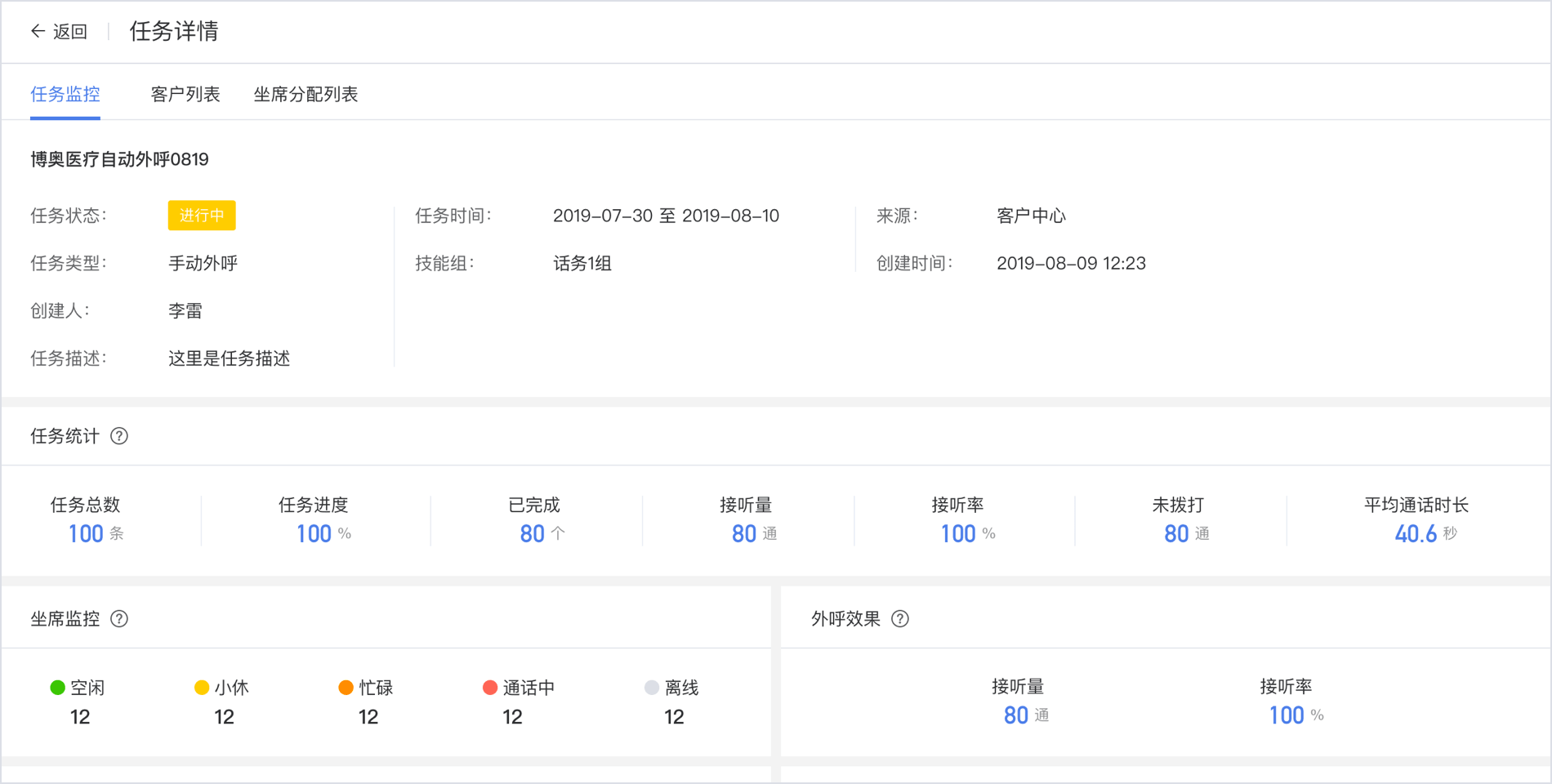Click the 进行中 status badge
This screenshot has width=1552, height=784.
click(x=202, y=216)
